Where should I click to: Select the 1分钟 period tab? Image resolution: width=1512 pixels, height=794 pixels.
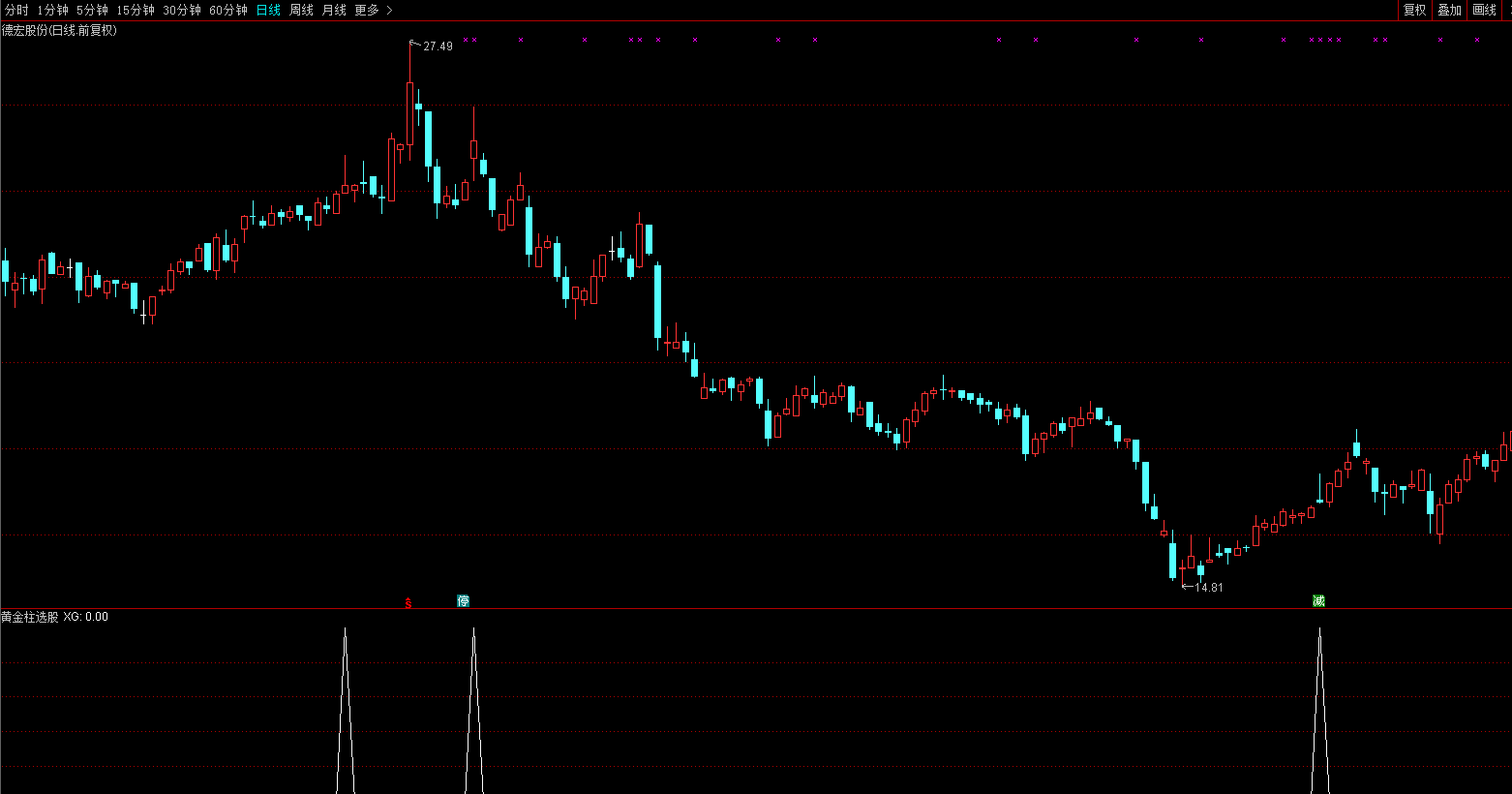coord(52,10)
